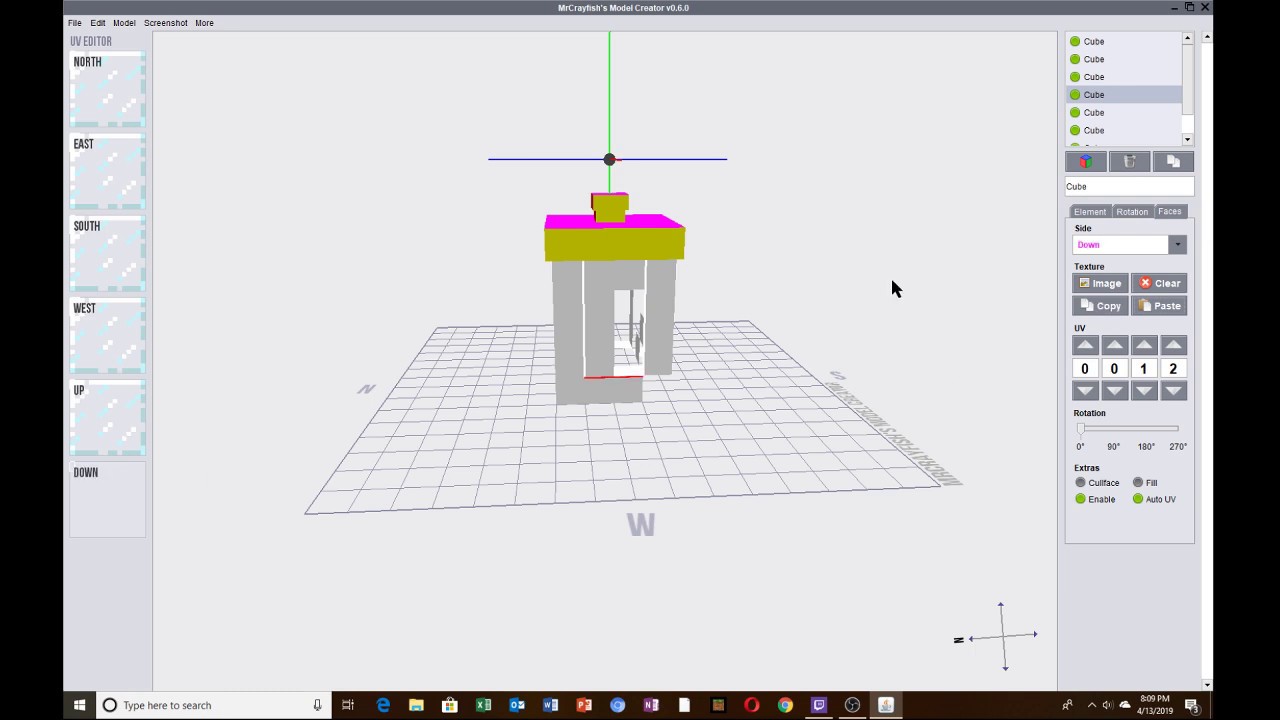Open Excel from the taskbar
Viewport: 1280px width, 720px height.
[483, 705]
